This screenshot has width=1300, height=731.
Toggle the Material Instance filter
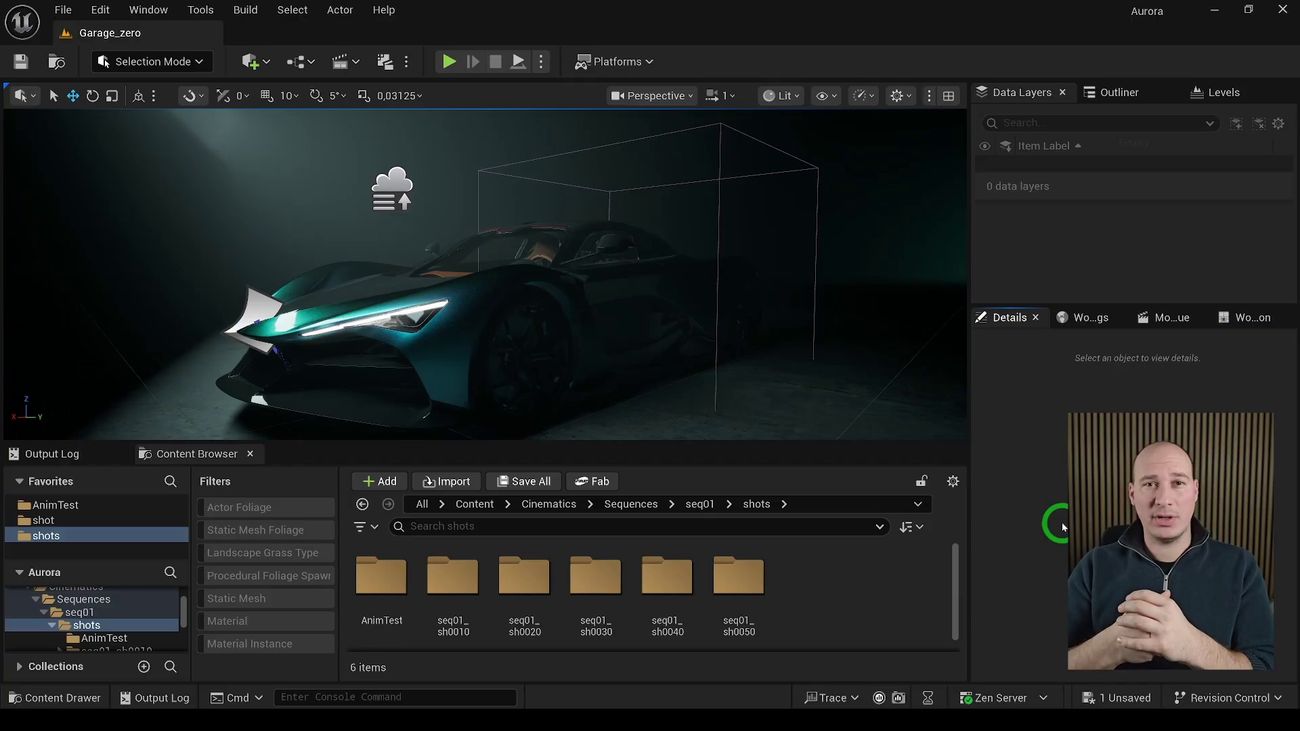tap(266, 644)
